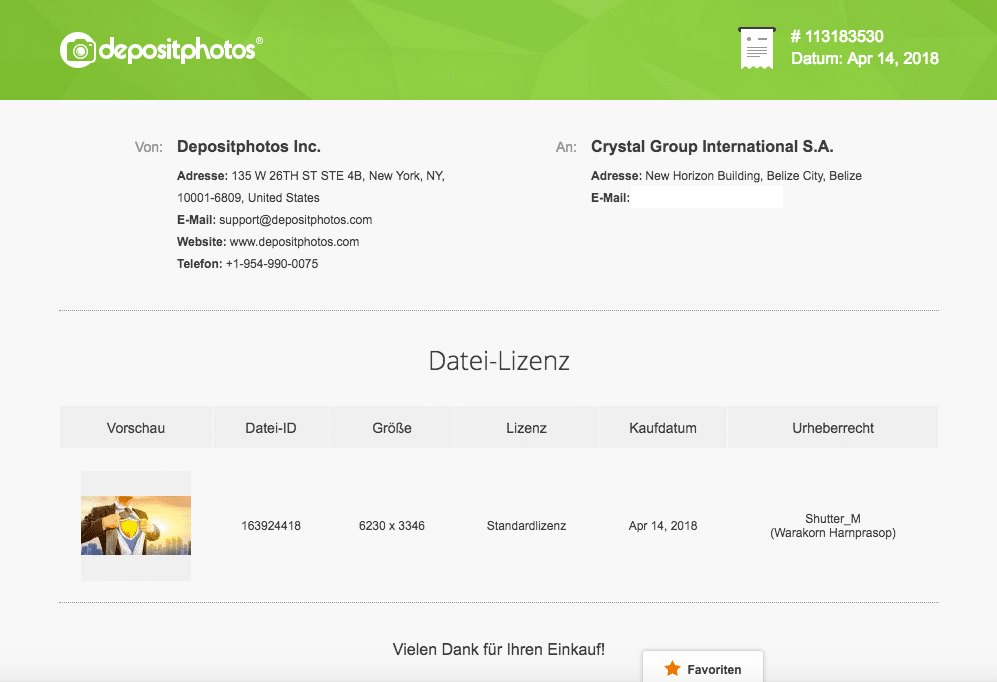Click the orange star icon next to Favoriten
This screenshot has width=997, height=682.
click(x=672, y=669)
